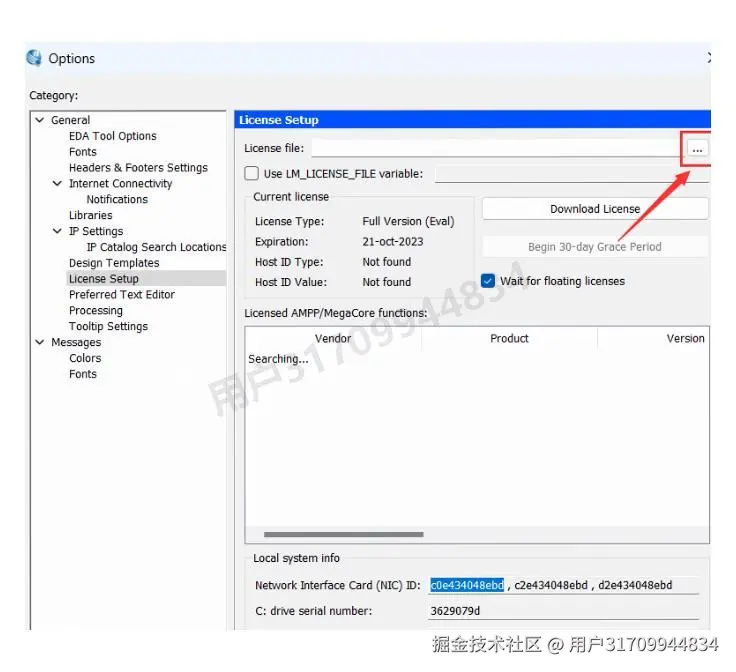Click the Version column header
The width and height of the screenshot is (736, 672).
click(653, 338)
